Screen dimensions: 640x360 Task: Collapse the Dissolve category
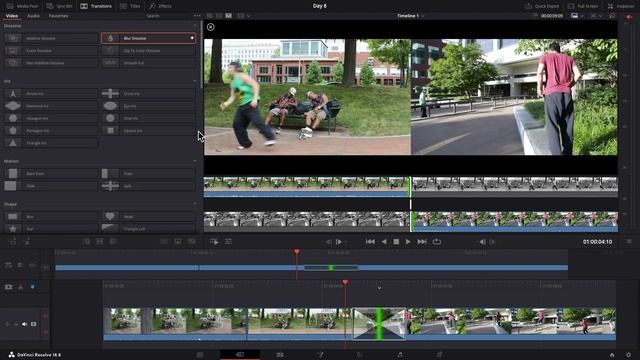tap(195, 26)
